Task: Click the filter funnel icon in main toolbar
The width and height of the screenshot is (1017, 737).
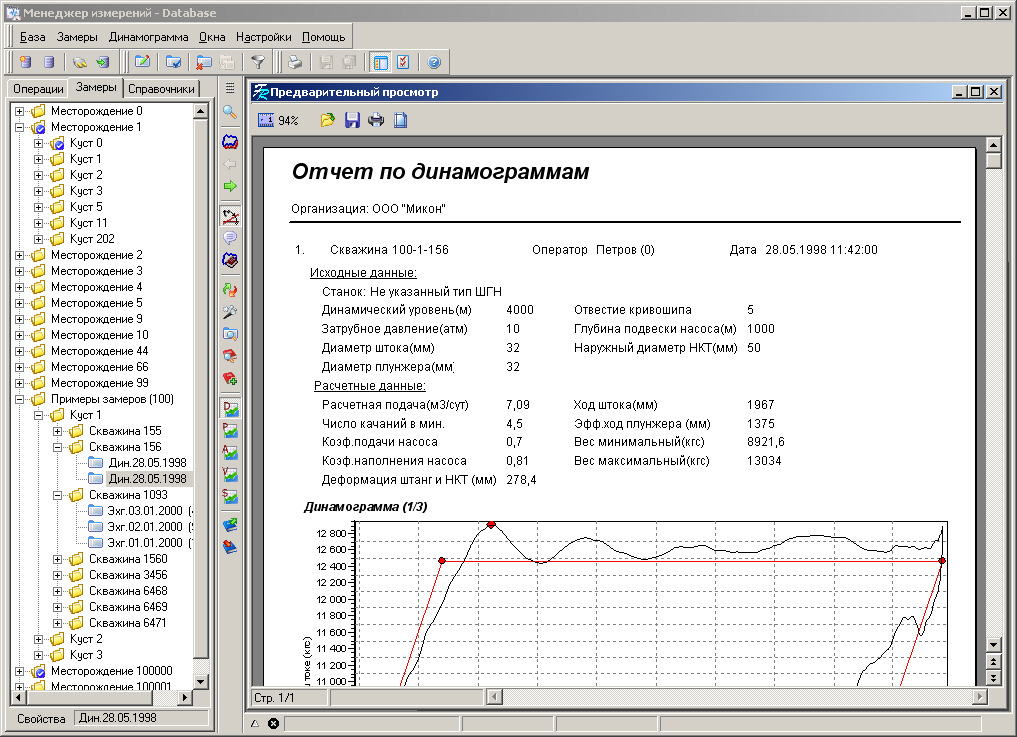Action: [258, 62]
